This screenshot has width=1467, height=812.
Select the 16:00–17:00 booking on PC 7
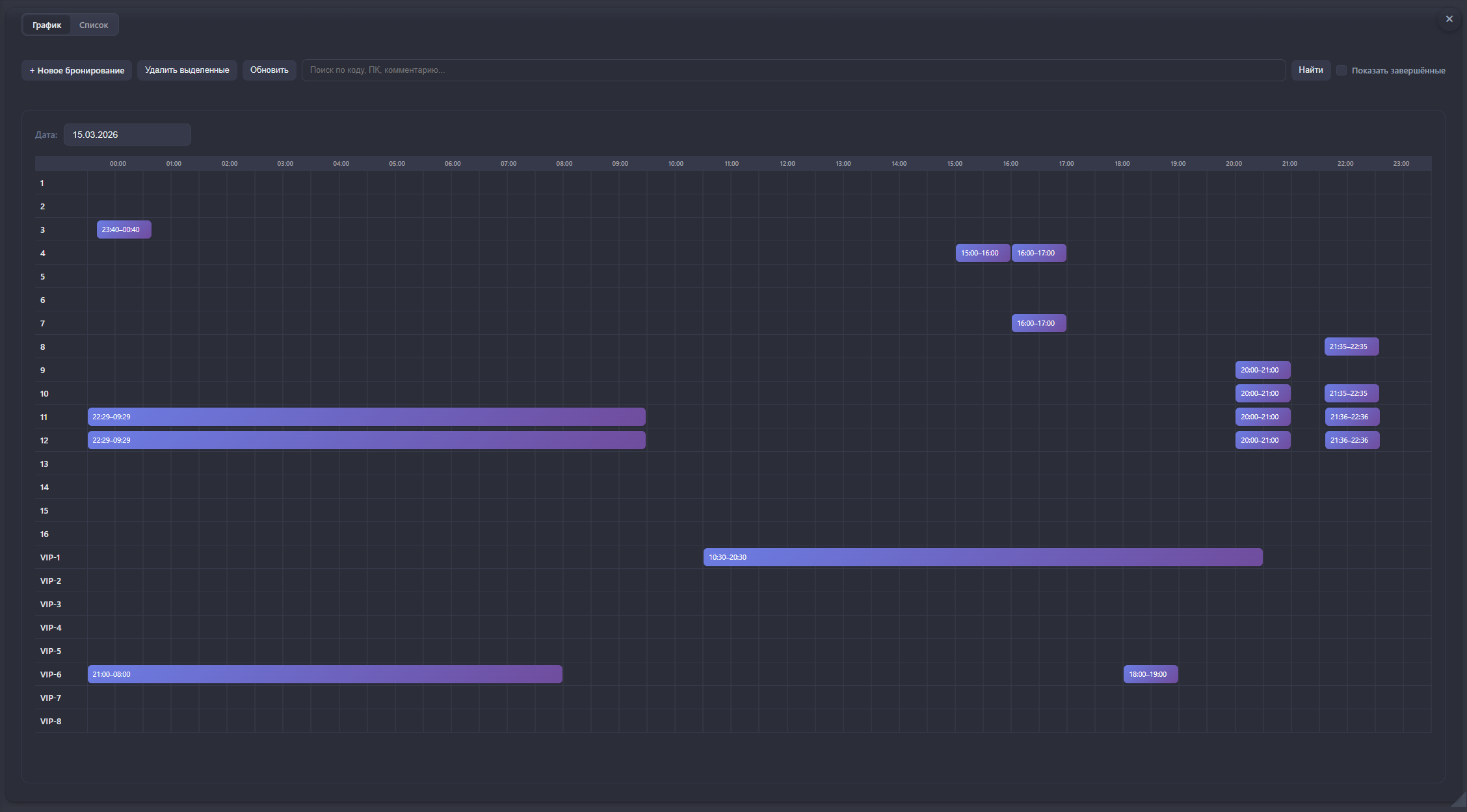(1038, 323)
